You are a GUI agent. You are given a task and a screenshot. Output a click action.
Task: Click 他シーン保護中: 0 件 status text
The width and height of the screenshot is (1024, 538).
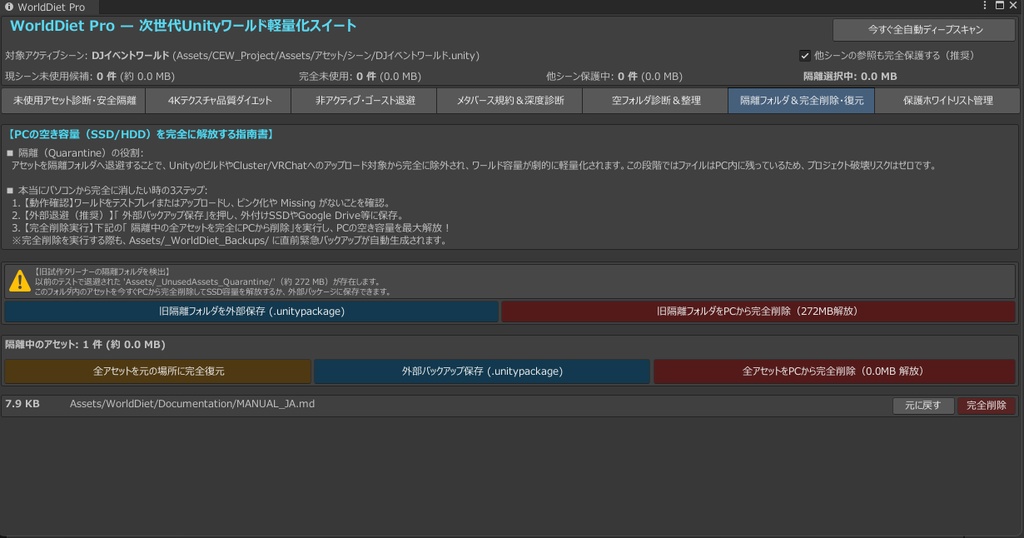tap(614, 76)
